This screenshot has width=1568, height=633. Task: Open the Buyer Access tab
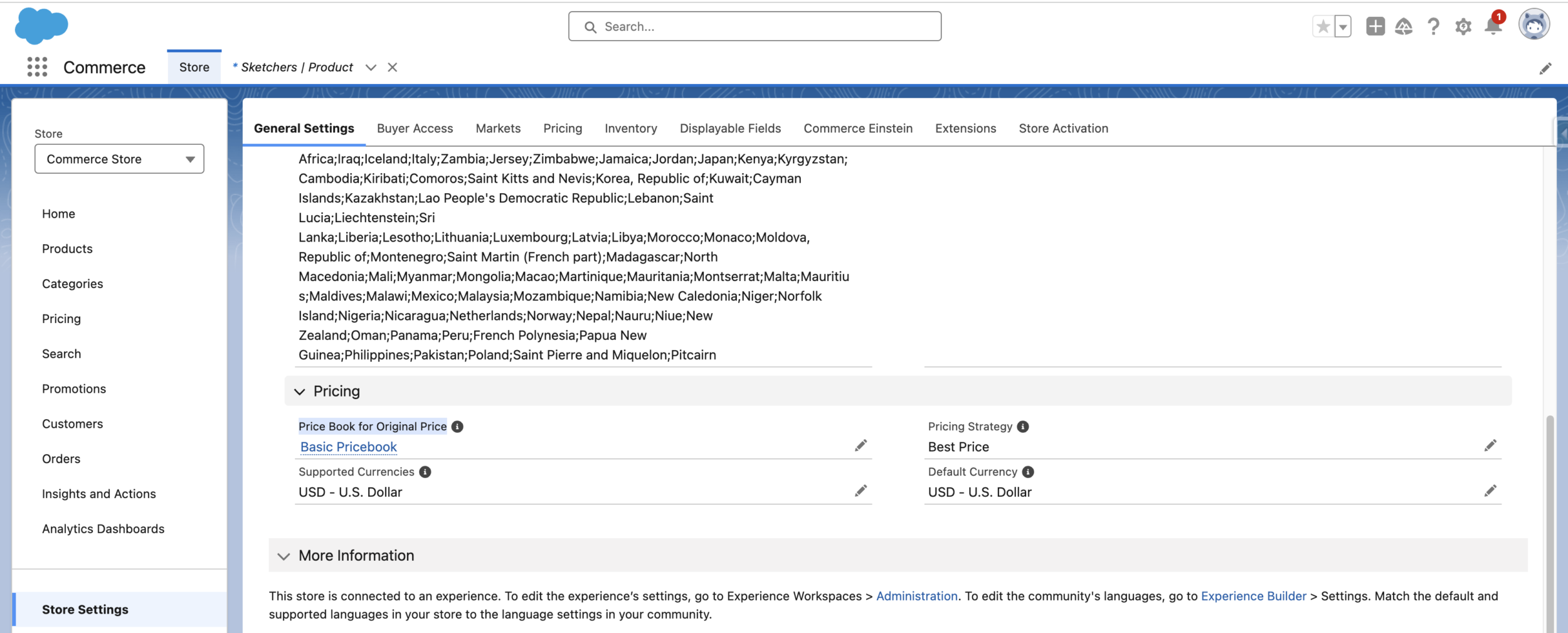[415, 129]
